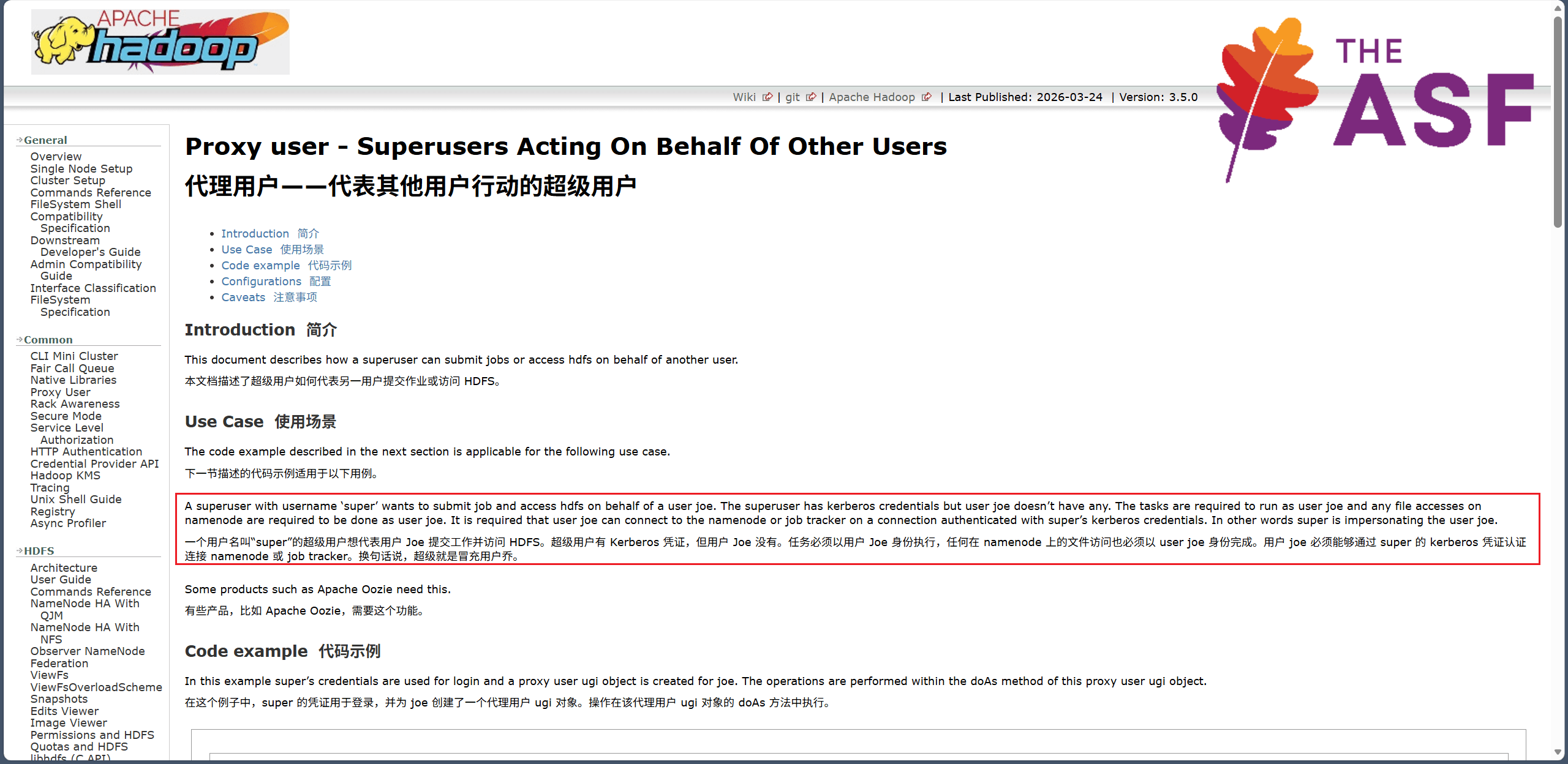Open the Wiki link in header
The height and width of the screenshot is (764, 1568).
[x=744, y=97]
